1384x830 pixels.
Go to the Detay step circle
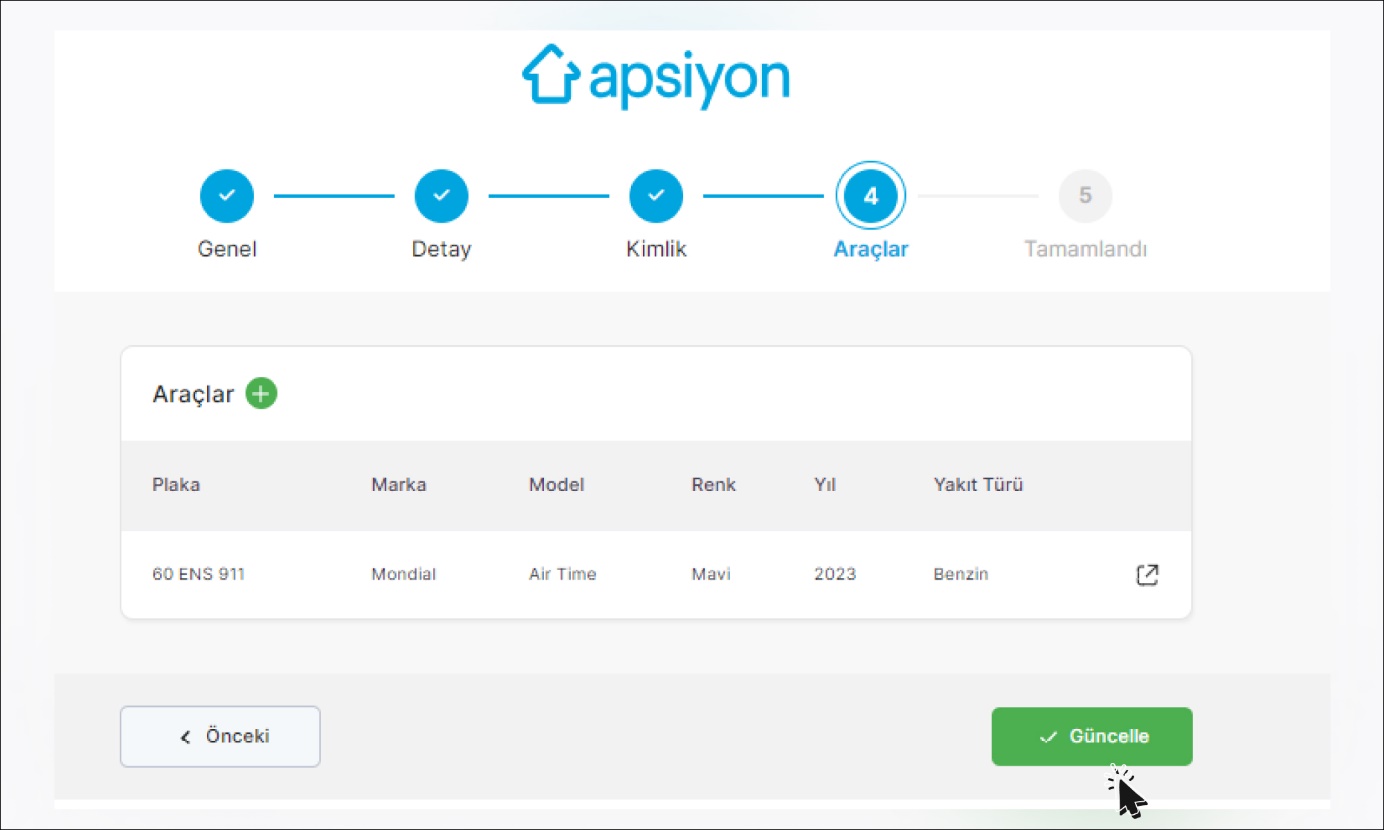click(x=441, y=196)
